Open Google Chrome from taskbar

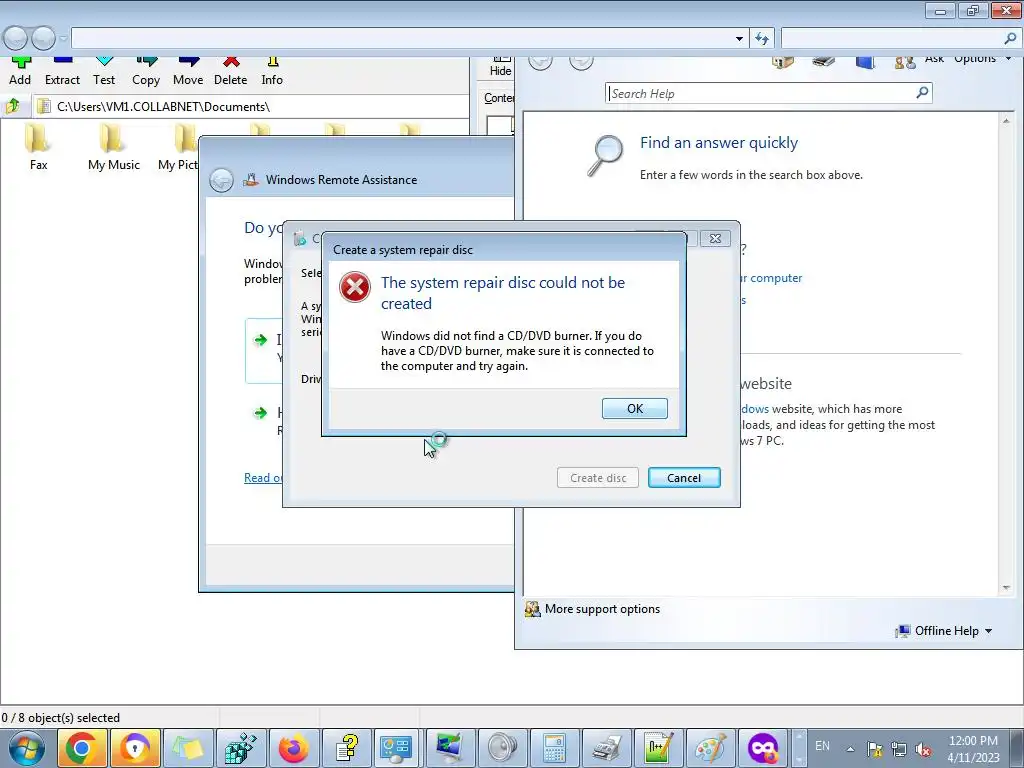click(82, 748)
